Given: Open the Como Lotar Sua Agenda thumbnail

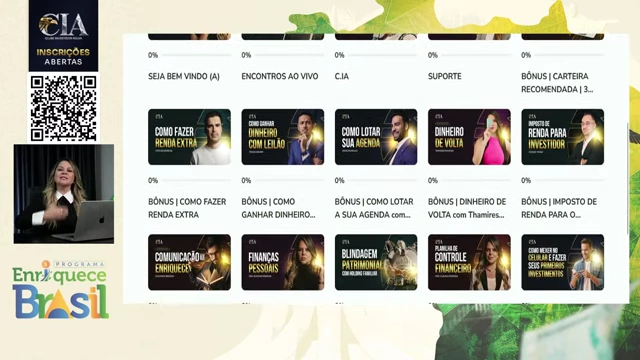Looking at the screenshot, I should 376,137.
